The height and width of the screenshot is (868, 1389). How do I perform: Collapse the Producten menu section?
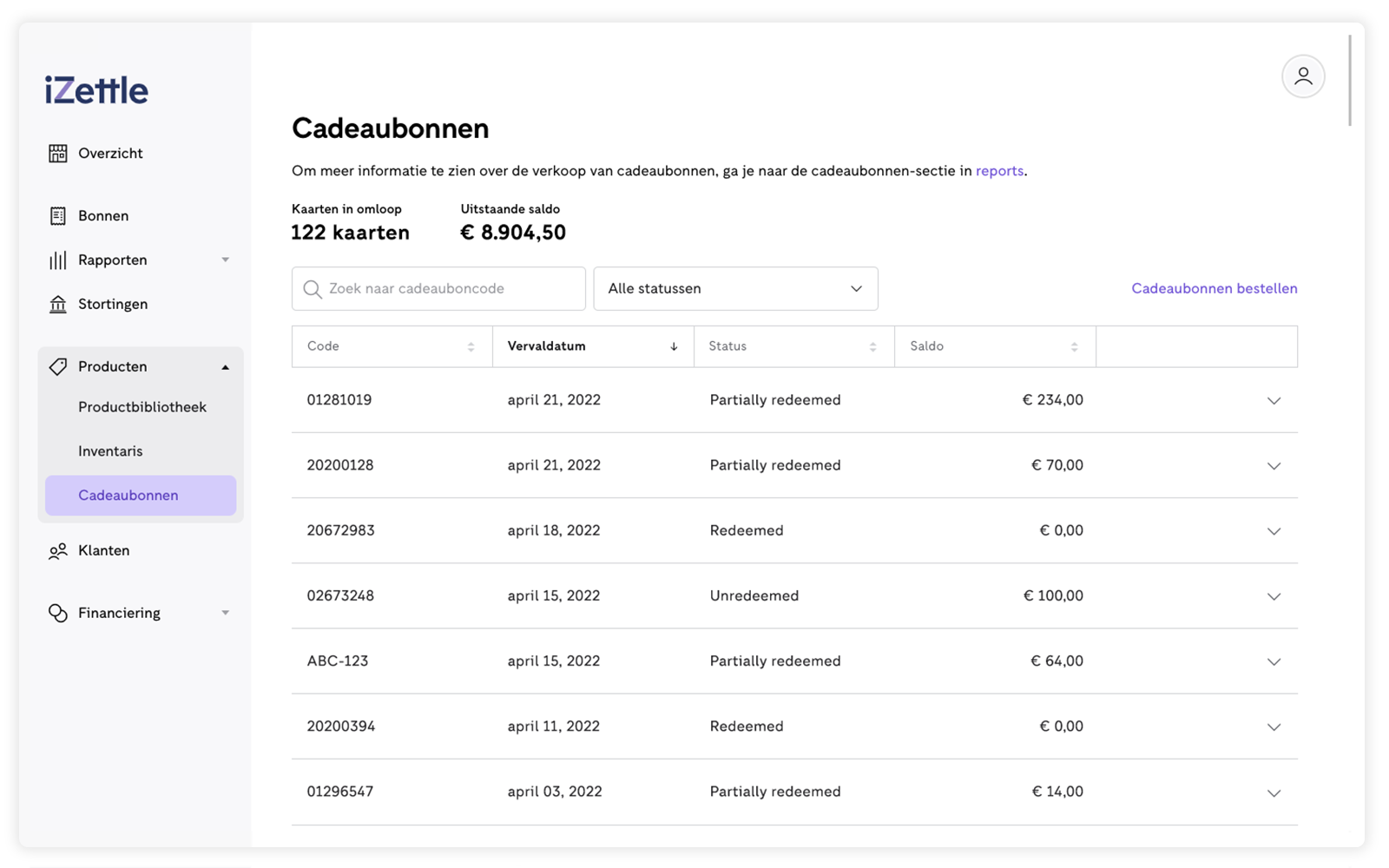[x=226, y=367]
